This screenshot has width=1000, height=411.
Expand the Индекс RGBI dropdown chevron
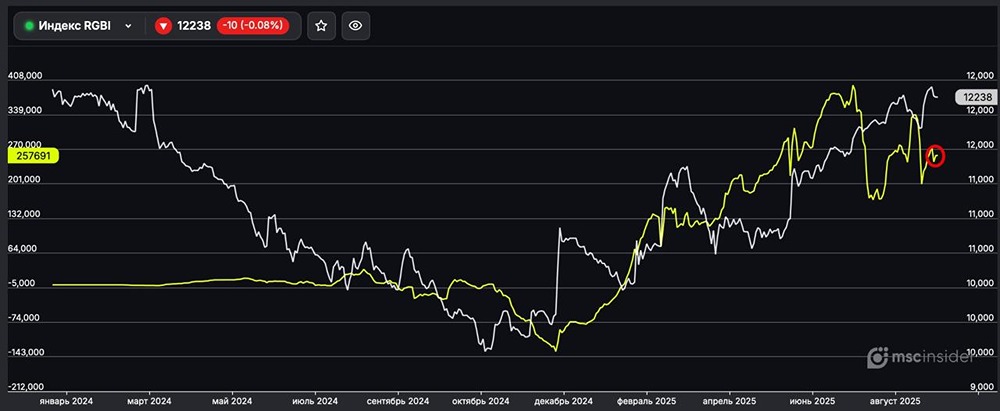click(x=128, y=26)
